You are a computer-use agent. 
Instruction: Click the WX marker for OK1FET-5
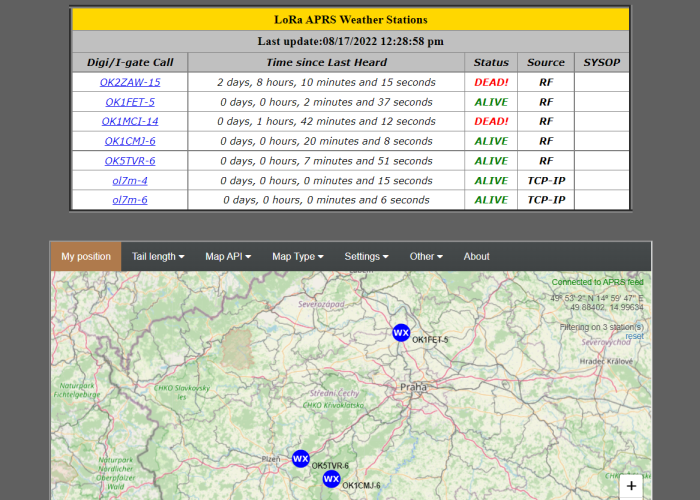click(401, 333)
